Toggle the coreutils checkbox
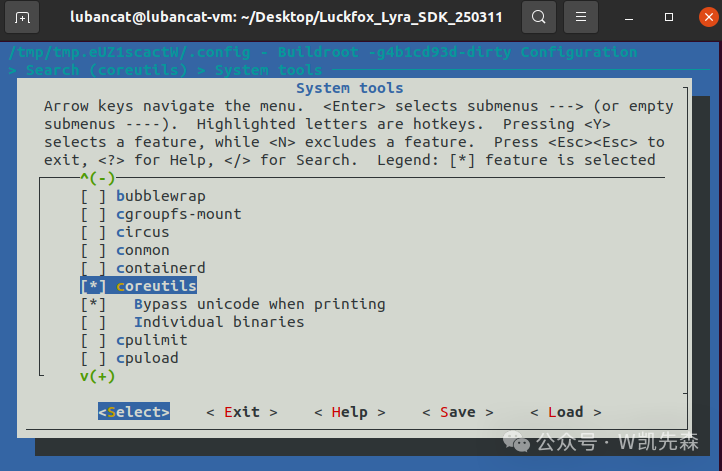 93,286
